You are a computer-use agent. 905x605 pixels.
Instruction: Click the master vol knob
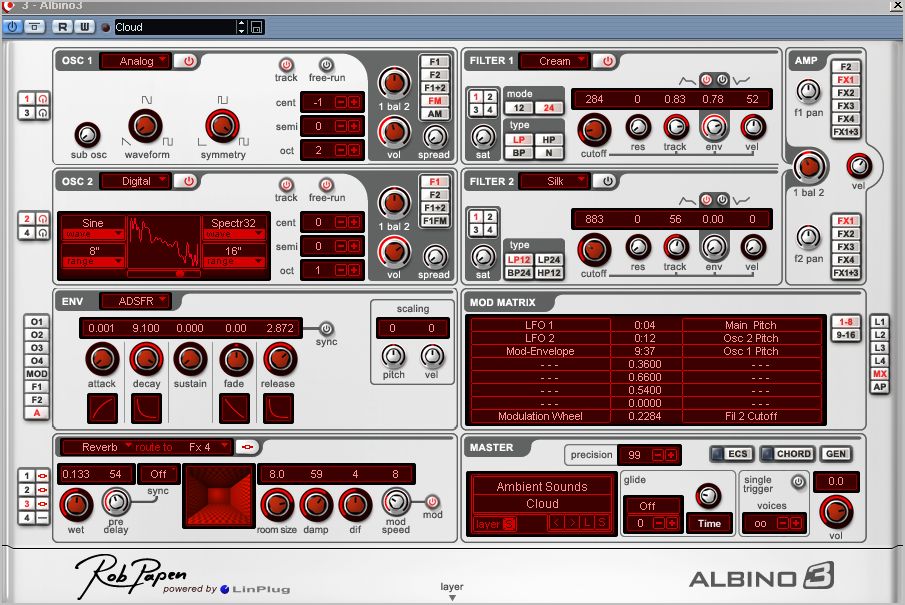coord(836,512)
